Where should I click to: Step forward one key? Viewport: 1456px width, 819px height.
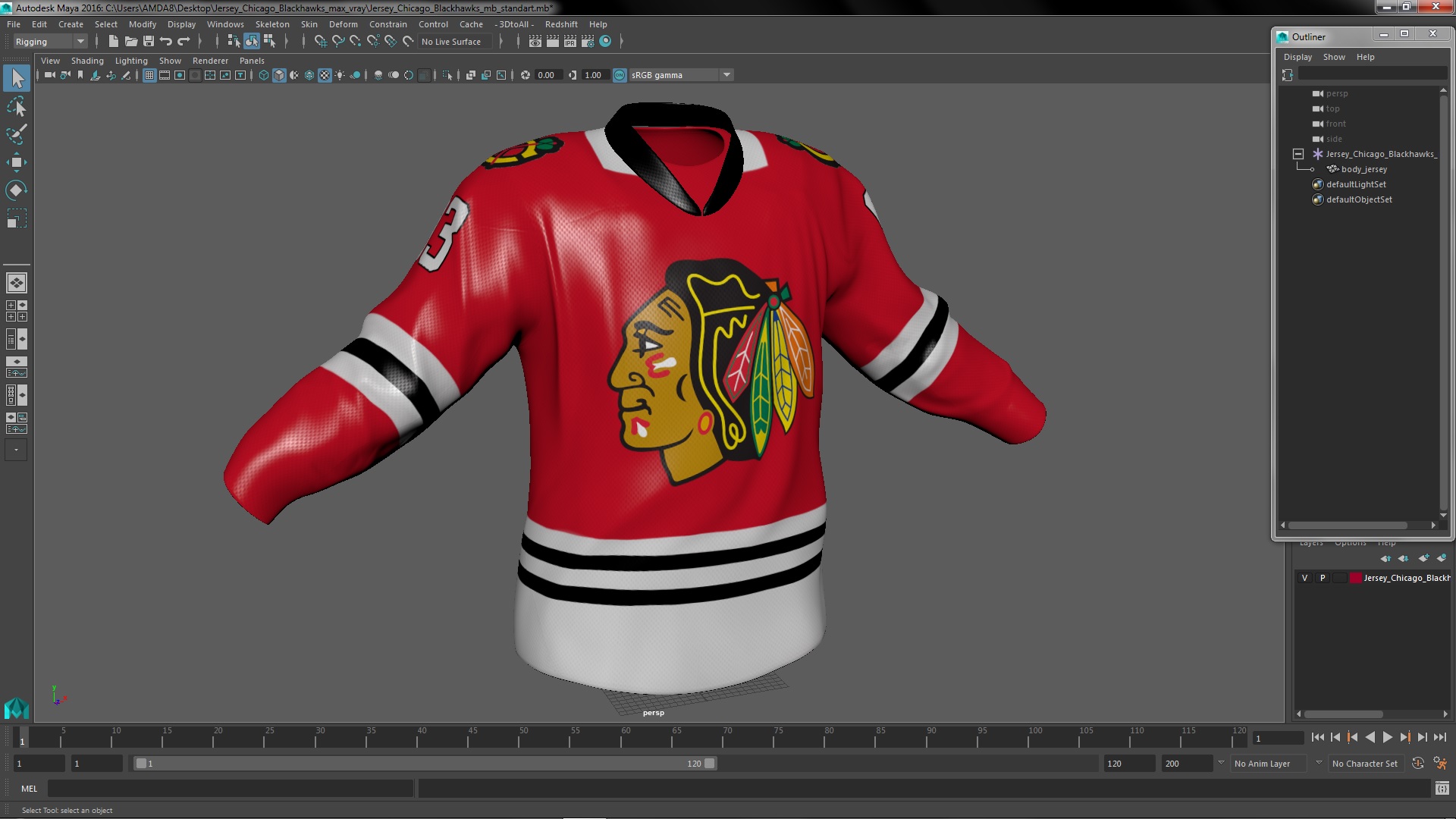pos(1404,737)
